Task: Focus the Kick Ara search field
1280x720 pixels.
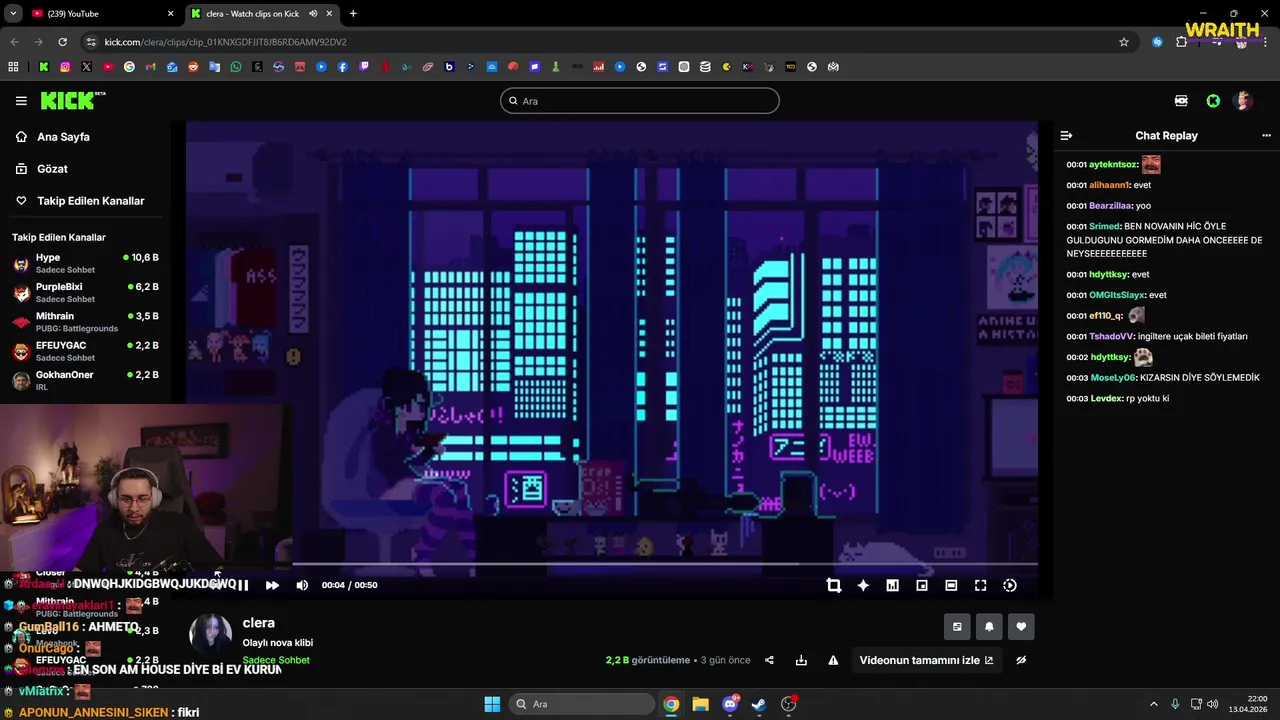Action: point(640,101)
